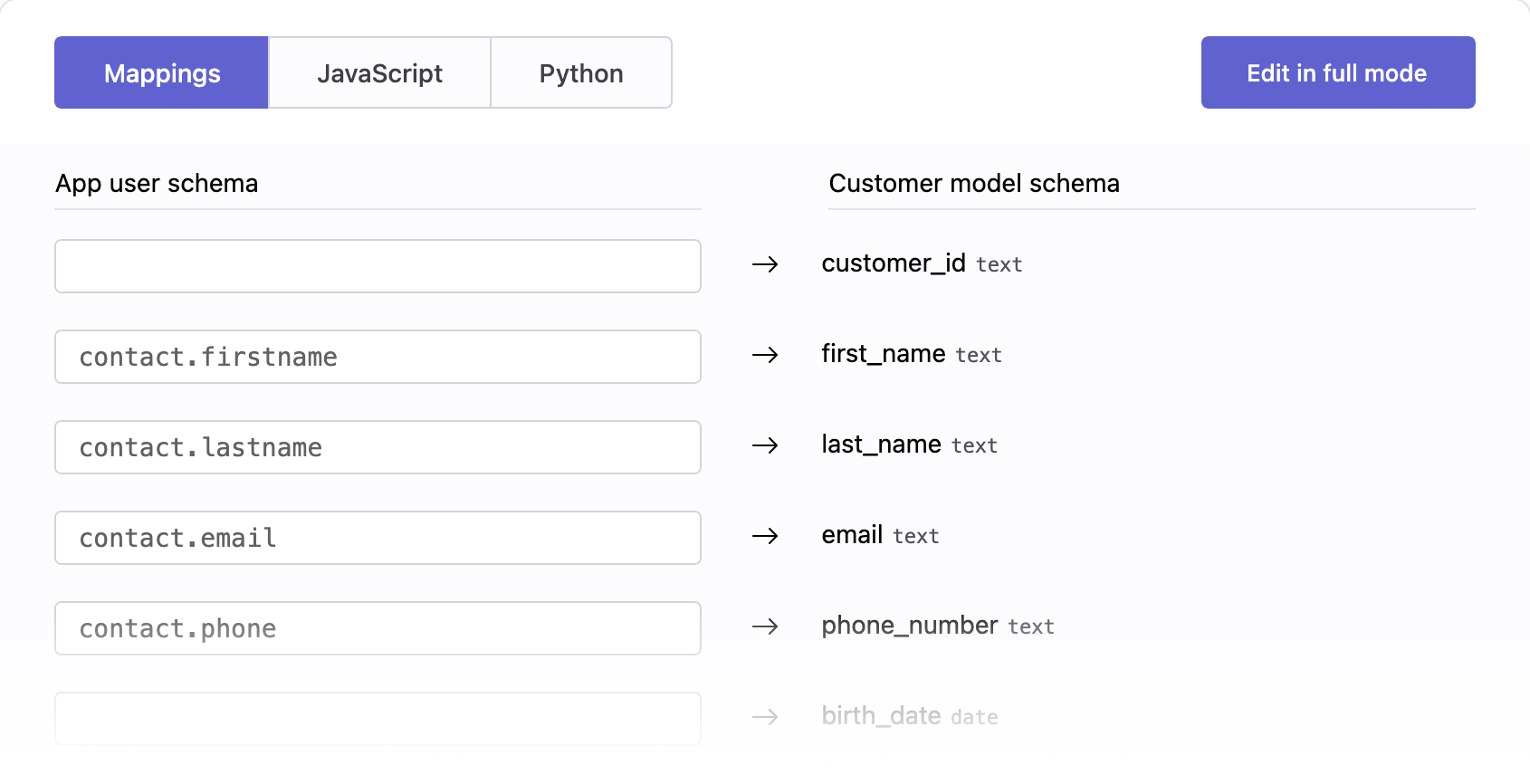Click the phone_number field label
This screenshot has height=784, width=1530.
[909, 626]
